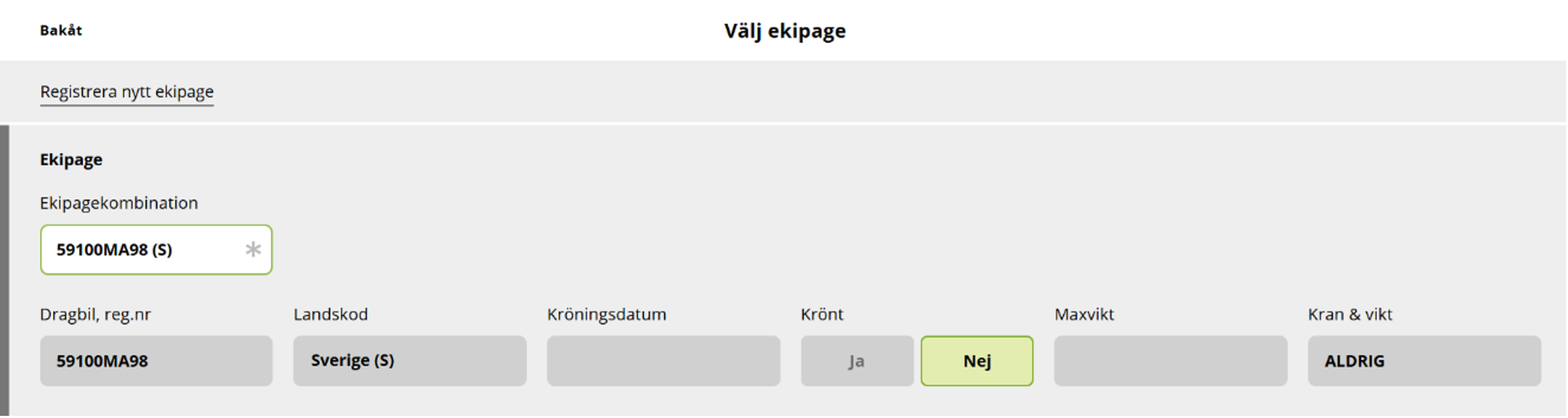
Task: Click the Dragbil reg.nr field with 59100MA98
Action: coord(156,361)
